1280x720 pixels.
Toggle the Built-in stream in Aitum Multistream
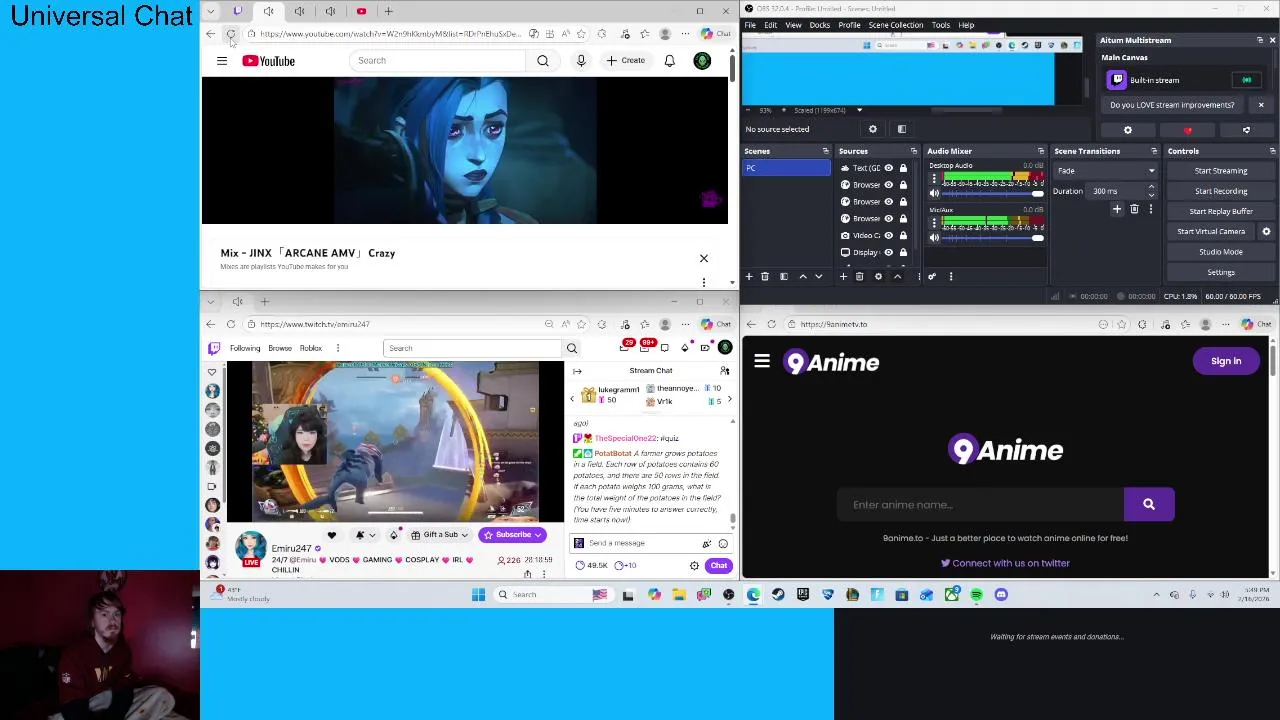[x=1246, y=80]
